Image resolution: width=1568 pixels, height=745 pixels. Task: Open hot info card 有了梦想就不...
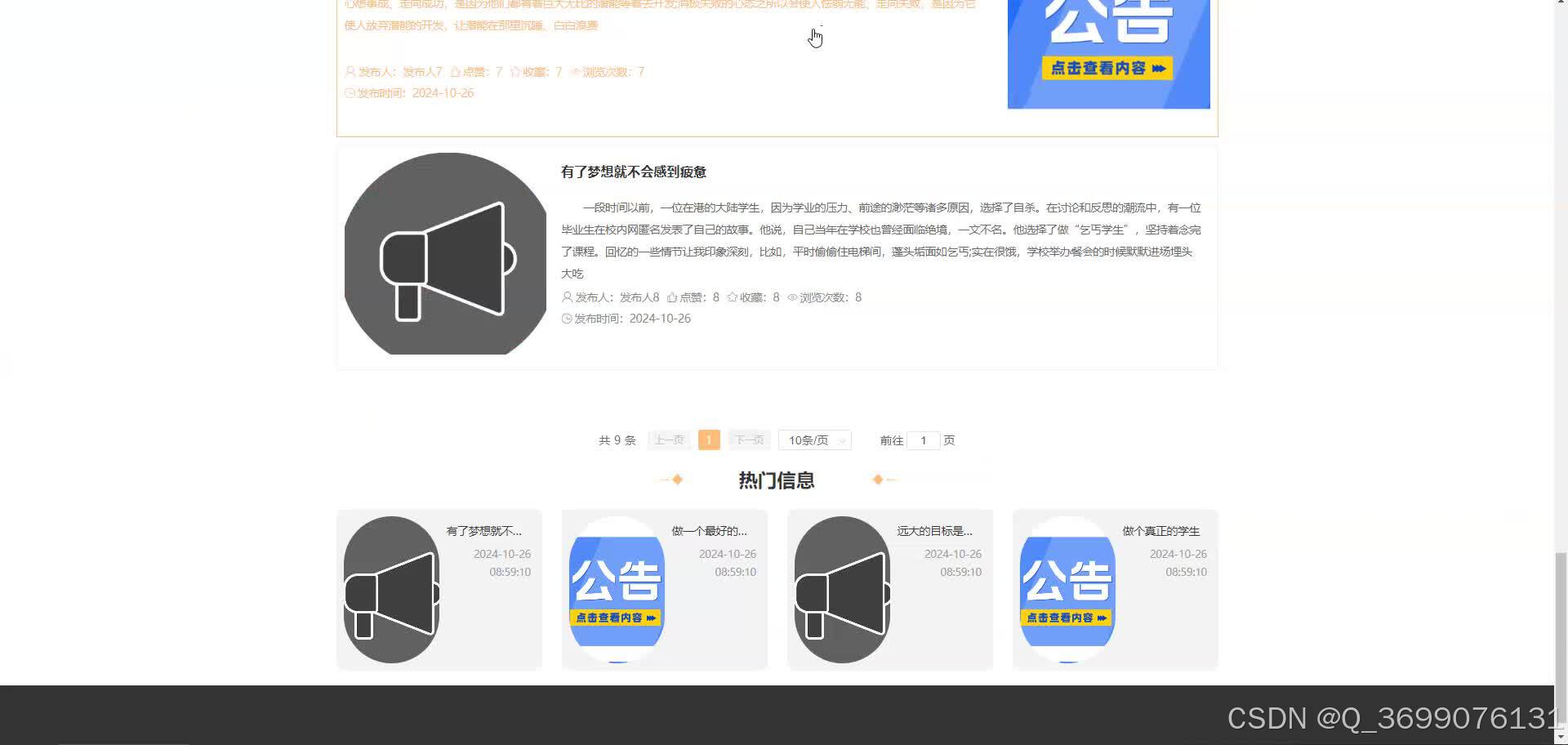coord(439,590)
